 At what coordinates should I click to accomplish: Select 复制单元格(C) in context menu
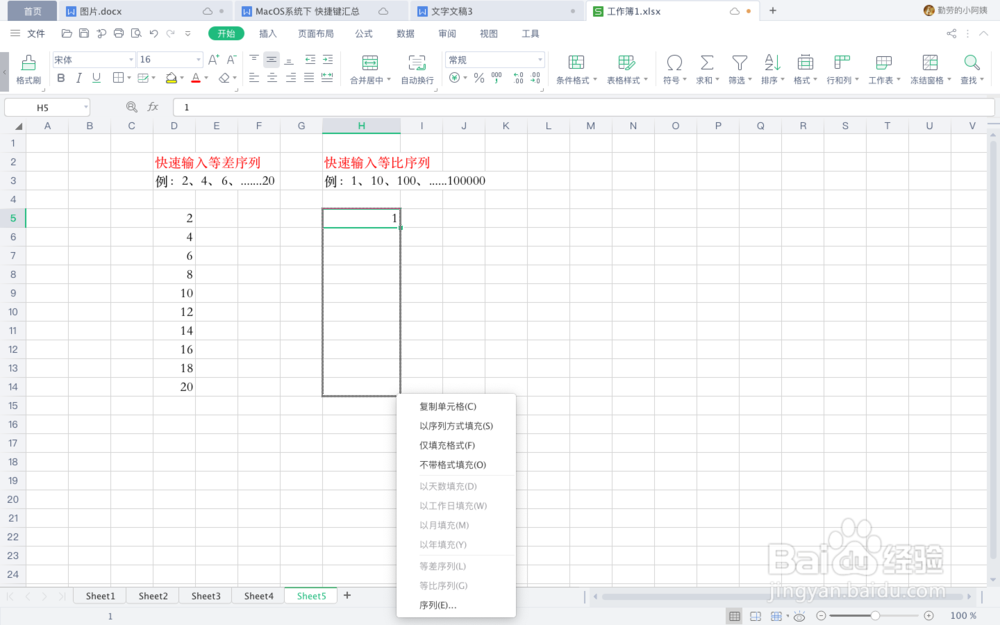tap(455, 406)
